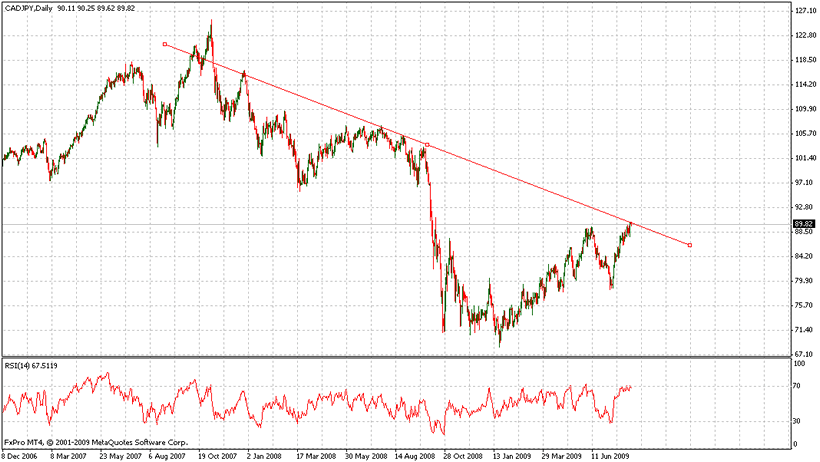
Task: Click the trendline's upper-left anchor handle
Action: point(164,44)
